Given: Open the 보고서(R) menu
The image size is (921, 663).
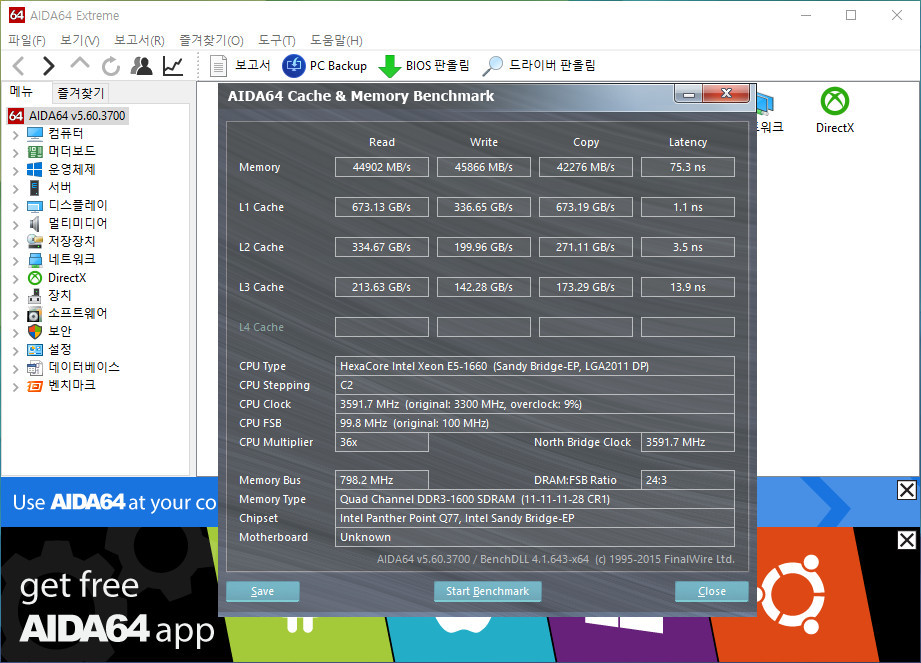Looking at the screenshot, I should (139, 41).
